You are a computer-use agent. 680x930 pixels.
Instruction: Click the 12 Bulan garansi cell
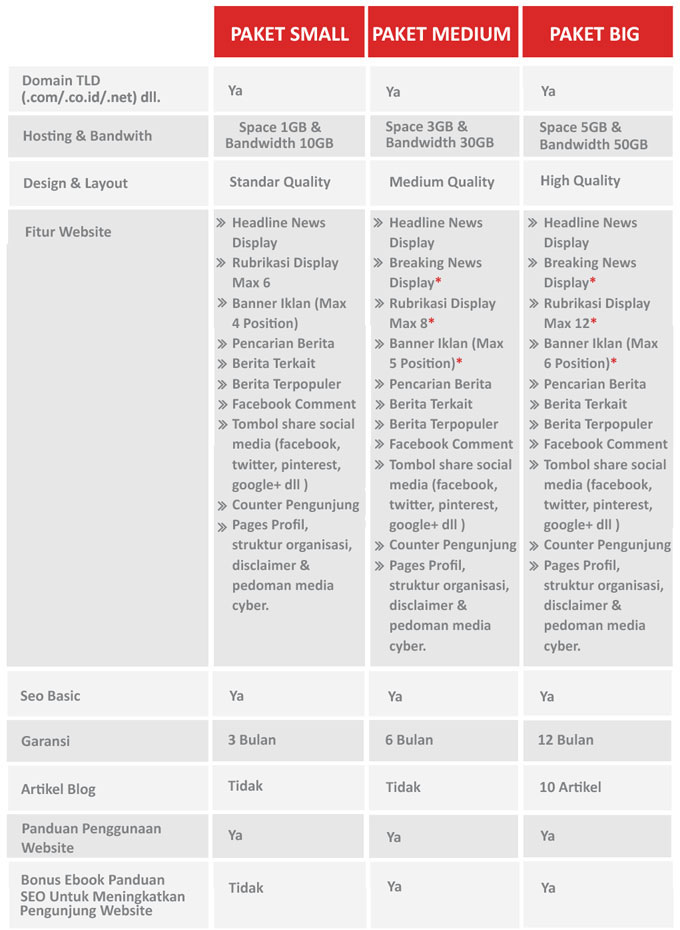pos(565,740)
